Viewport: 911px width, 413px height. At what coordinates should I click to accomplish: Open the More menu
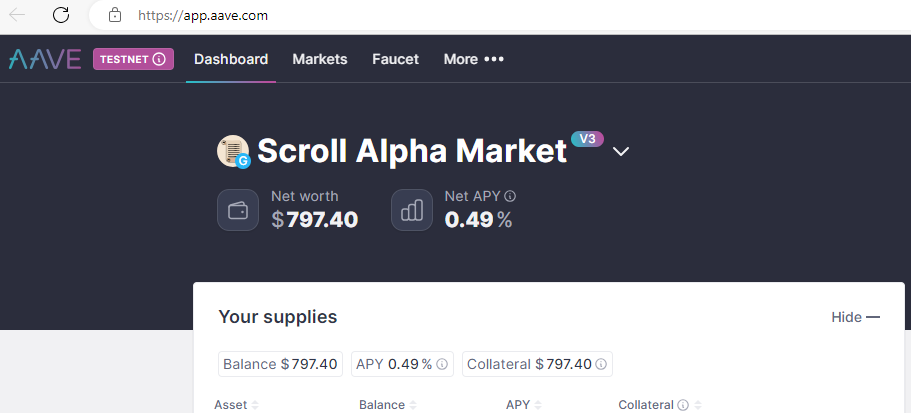(x=474, y=59)
